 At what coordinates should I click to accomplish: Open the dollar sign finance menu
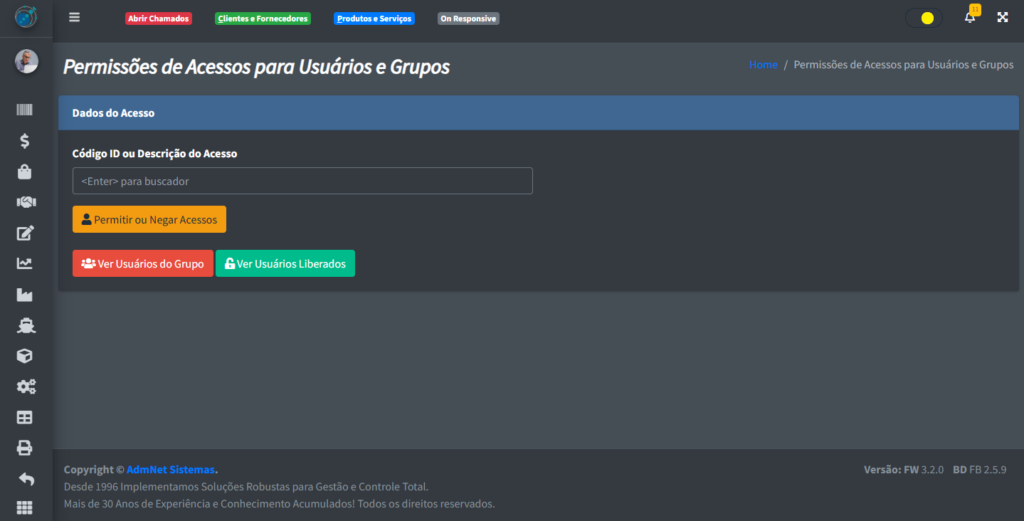pyautogui.click(x=25, y=141)
